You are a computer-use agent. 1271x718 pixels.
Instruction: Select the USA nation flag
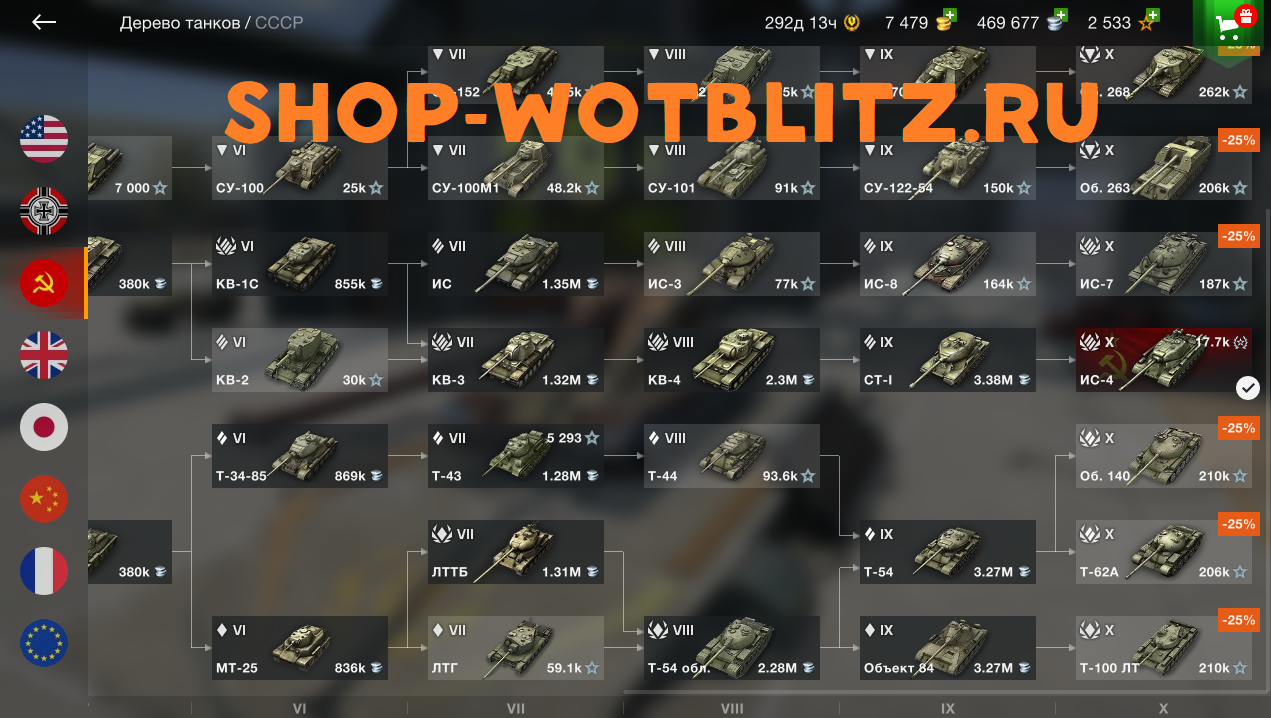[x=44, y=139]
